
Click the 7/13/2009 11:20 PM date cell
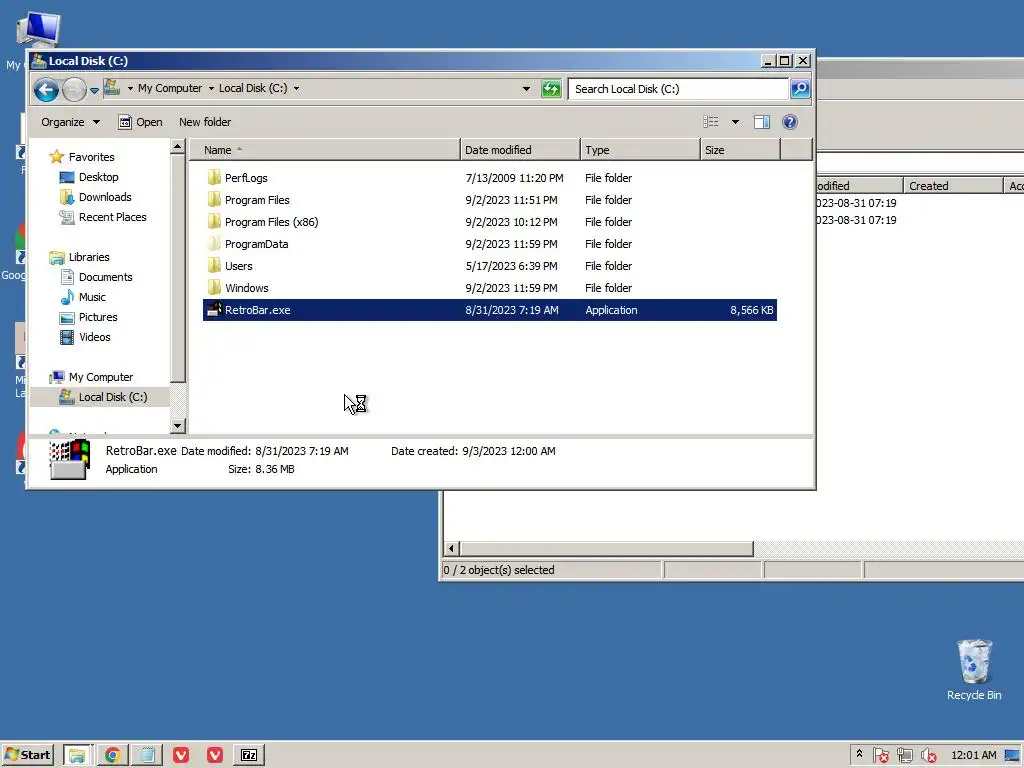514,178
